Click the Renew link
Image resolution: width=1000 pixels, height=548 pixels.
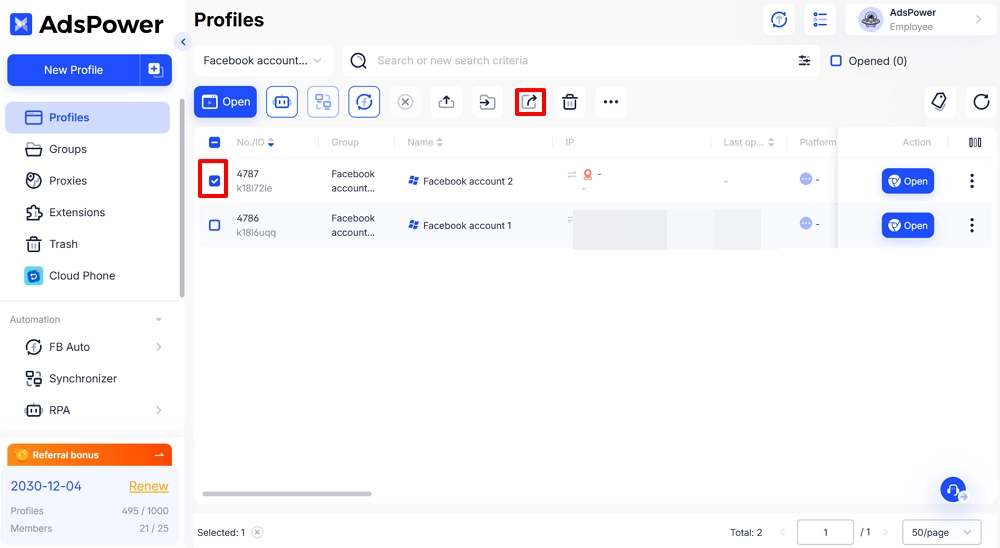tap(149, 486)
